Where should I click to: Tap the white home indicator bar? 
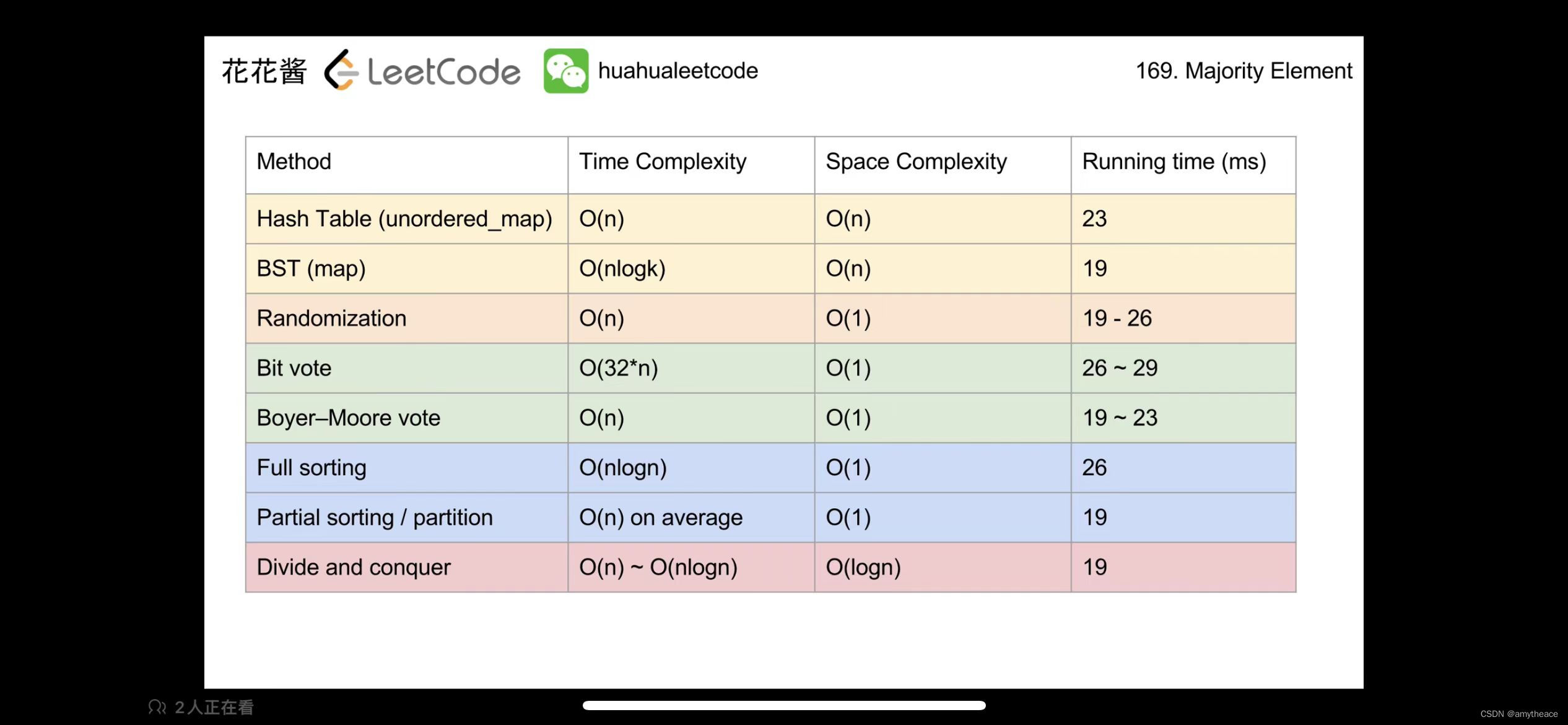tap(784, 705)
